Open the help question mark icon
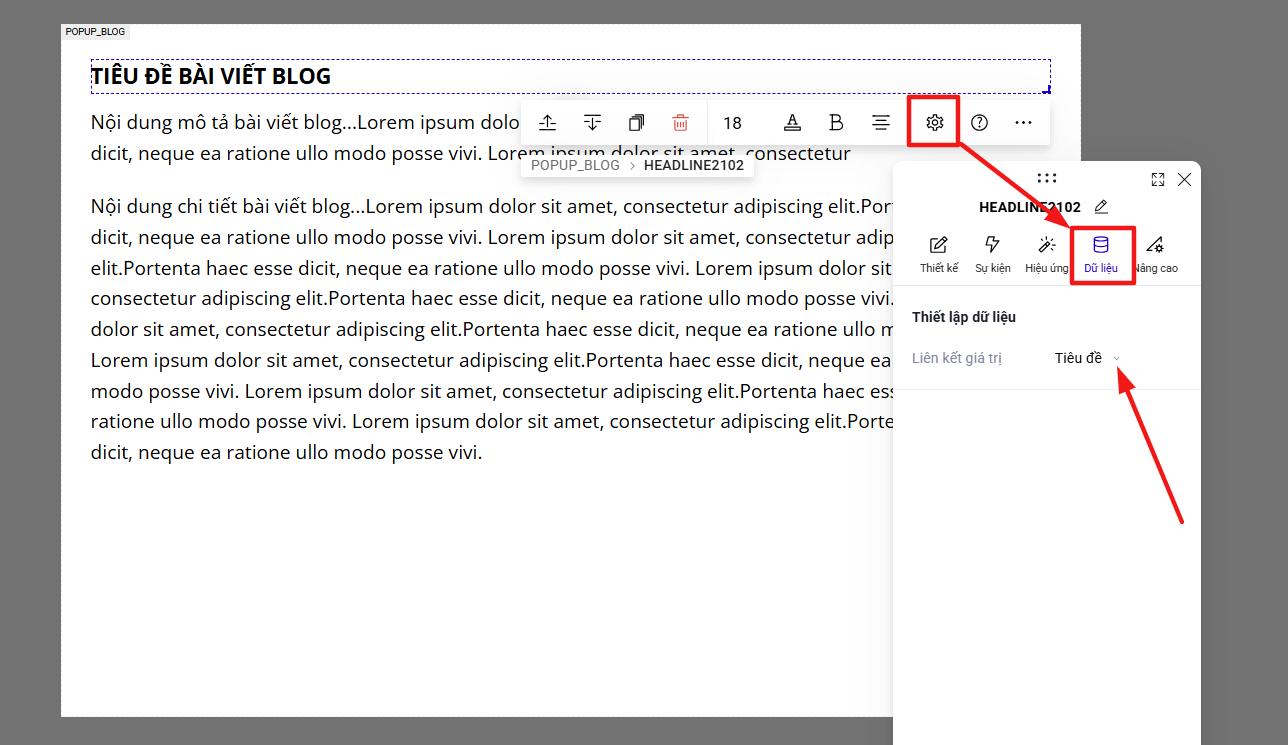Image resolution: width=1288 pixels, height=745 pixels. (979, 123)
